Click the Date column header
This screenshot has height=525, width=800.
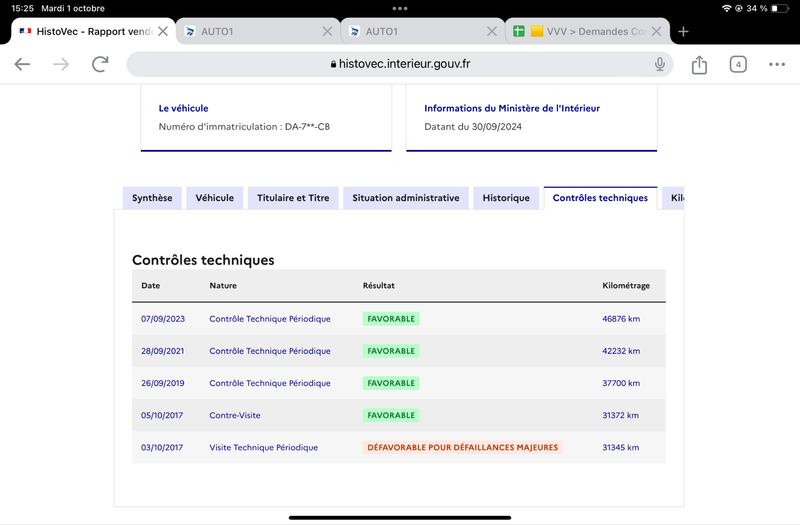(x=151, y=286)
